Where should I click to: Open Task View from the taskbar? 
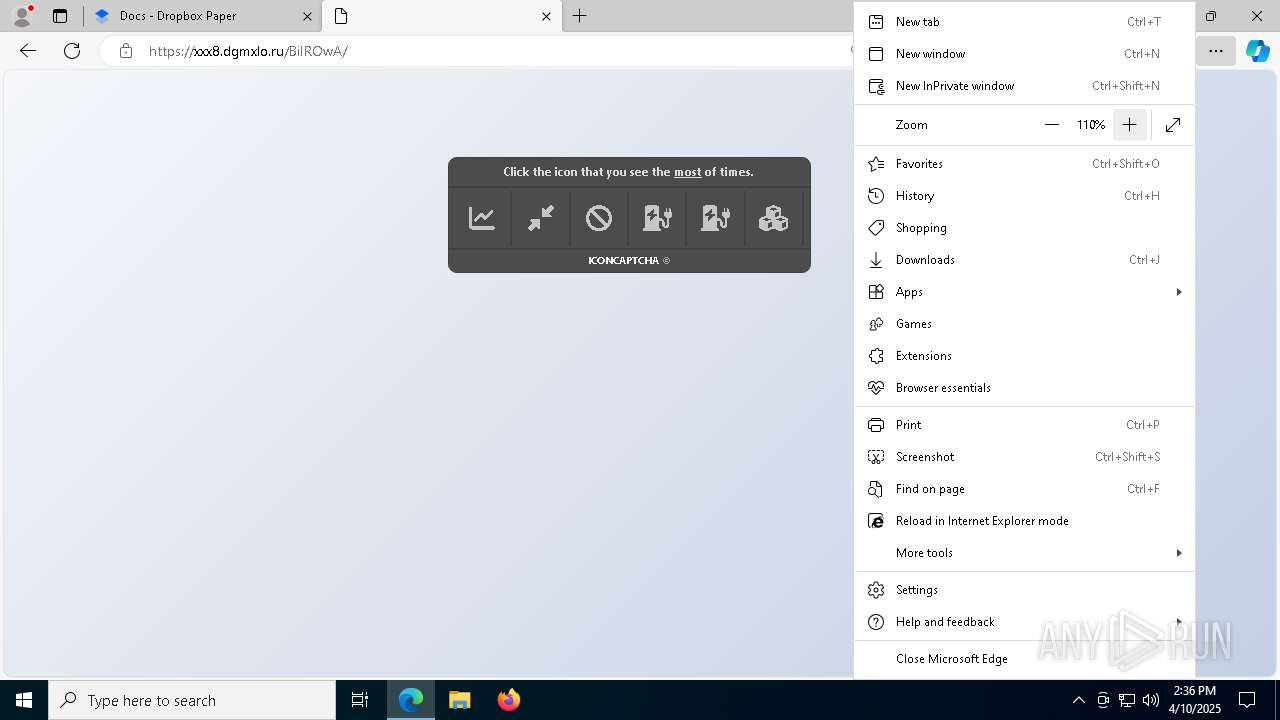coord(360,700)
